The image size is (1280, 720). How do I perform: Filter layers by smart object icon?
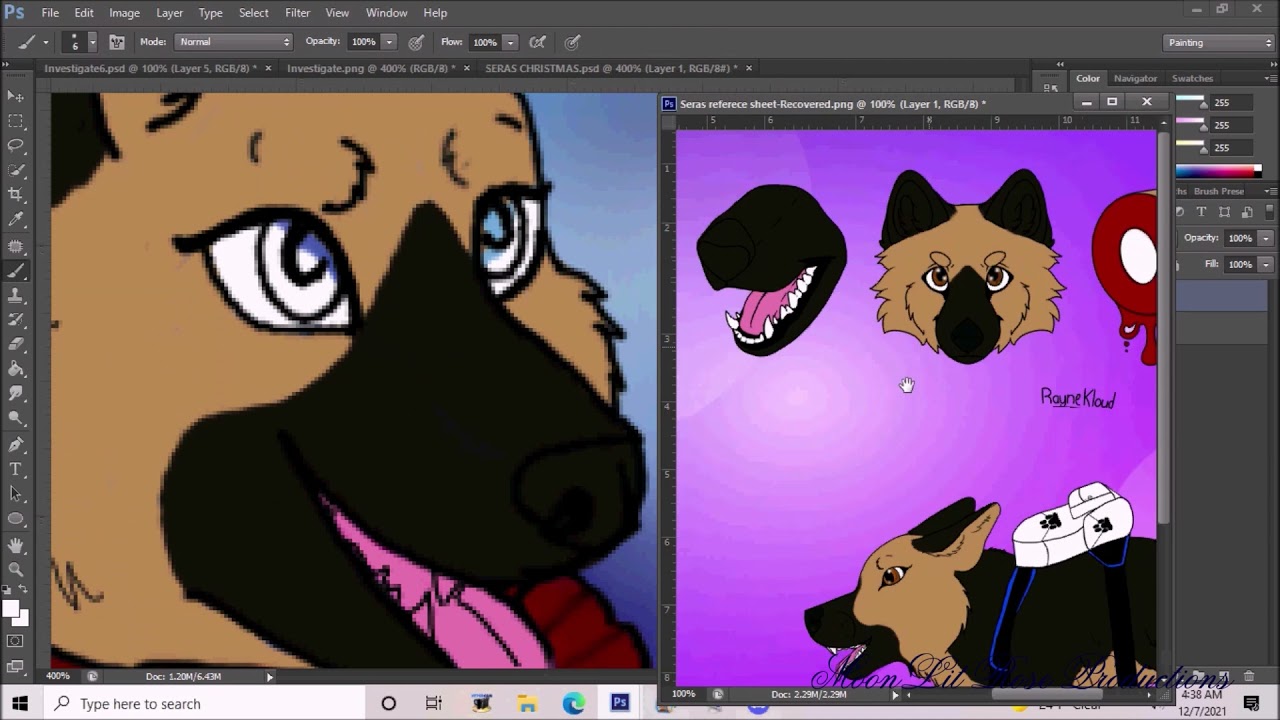point(1246,212)
